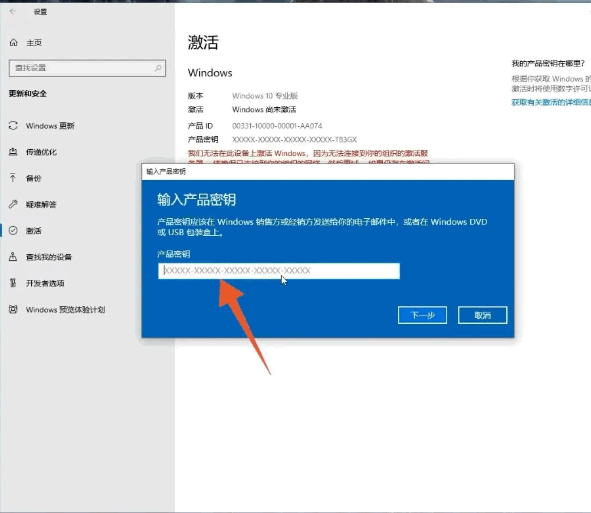Select the 激活 checkmark circle icon
The width and height of the screenshot is (591, 513).
click(13, 231)
